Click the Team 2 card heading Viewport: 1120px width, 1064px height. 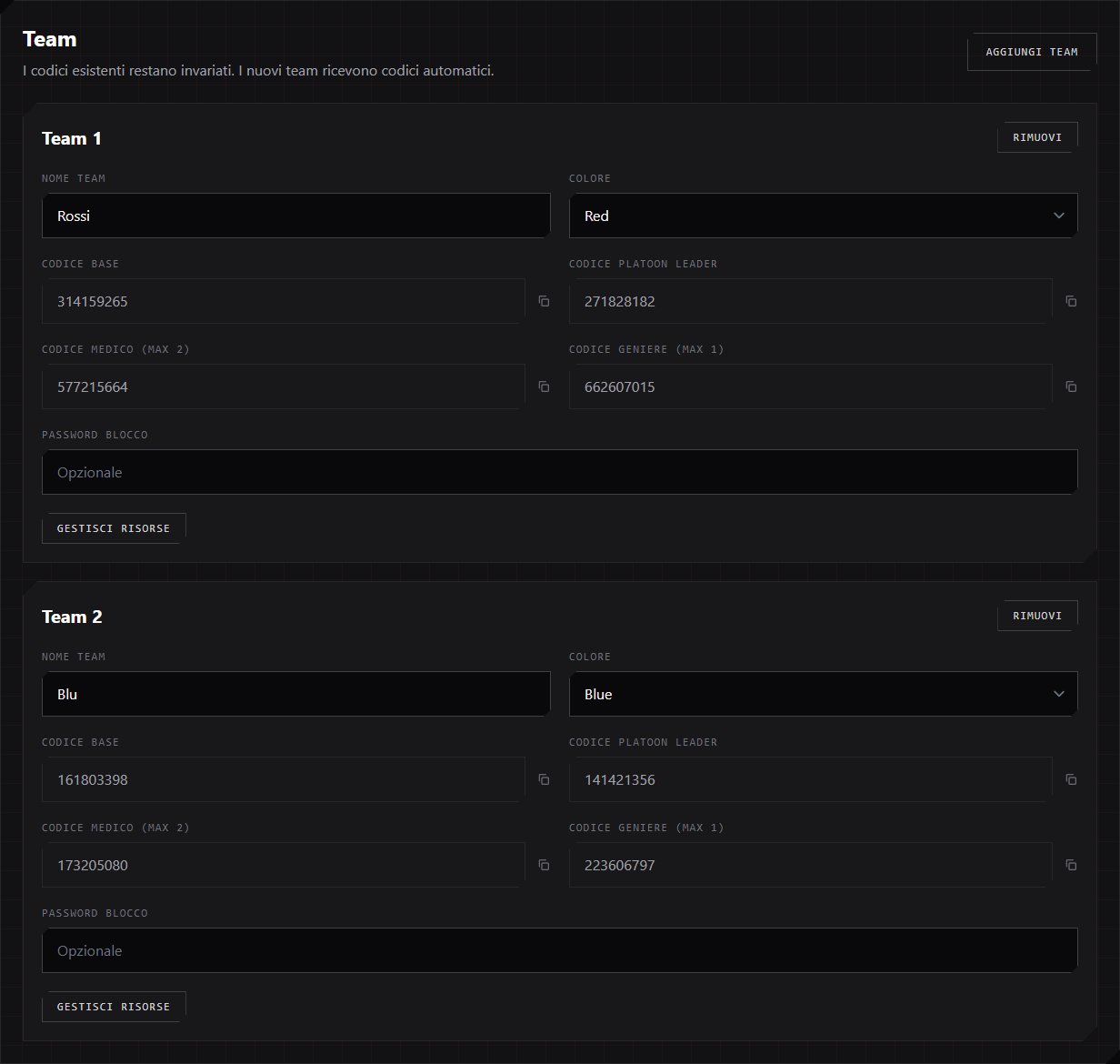72,617
